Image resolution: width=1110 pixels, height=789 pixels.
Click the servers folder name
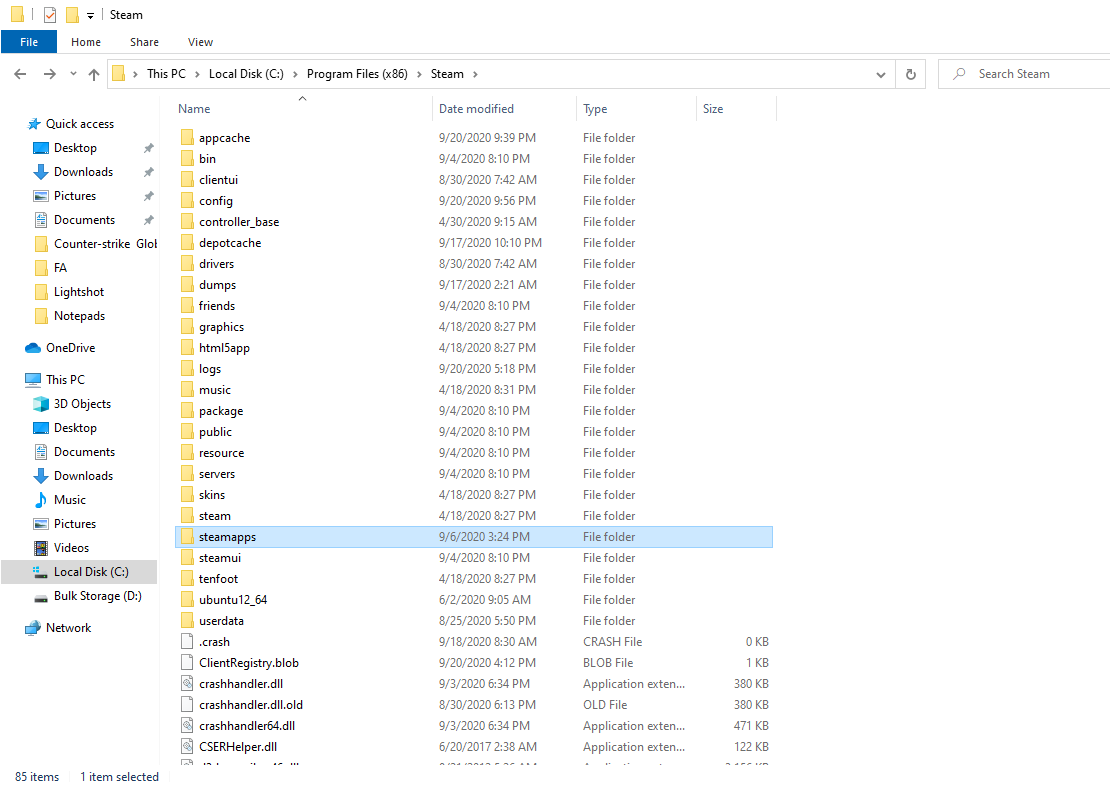coord(217,474)
